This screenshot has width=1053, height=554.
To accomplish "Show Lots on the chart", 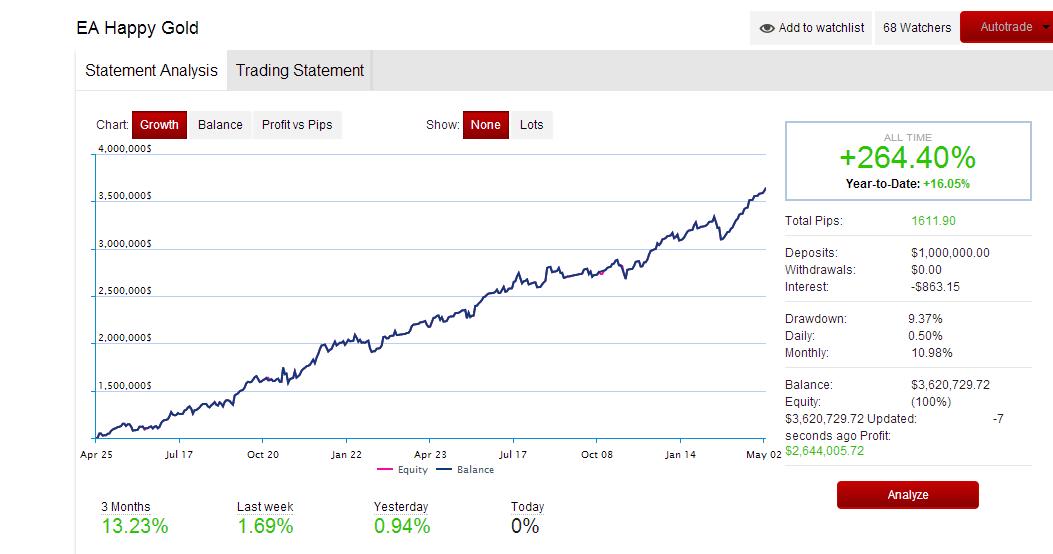I will 531,125.
